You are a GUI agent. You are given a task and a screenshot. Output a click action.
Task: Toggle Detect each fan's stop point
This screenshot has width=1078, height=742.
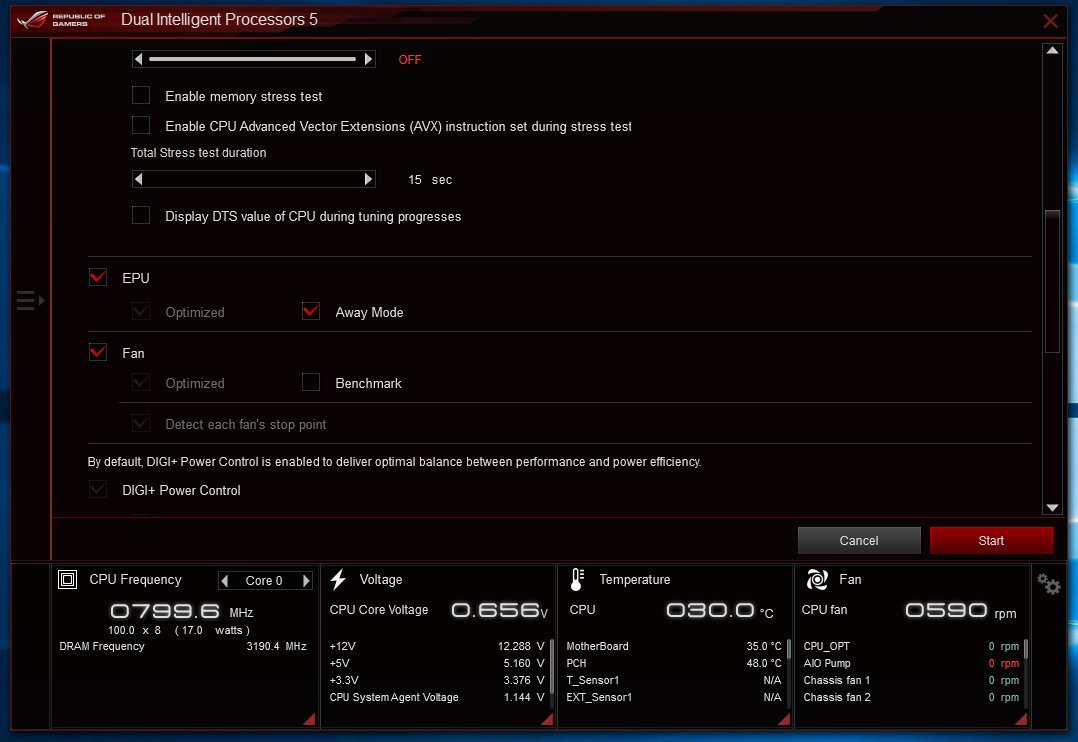coord(141,423)
